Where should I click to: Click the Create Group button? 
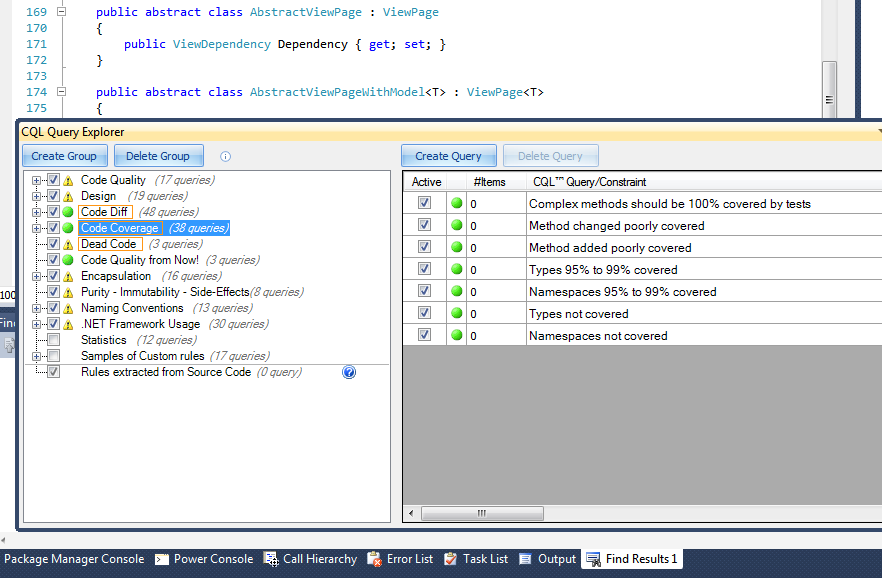64,156
